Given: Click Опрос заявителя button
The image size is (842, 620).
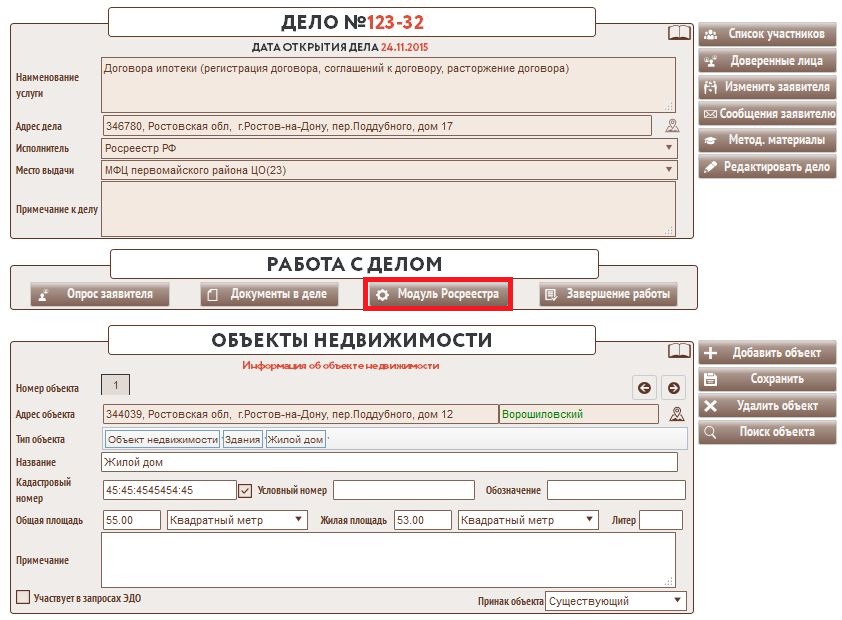Looking at the screenshot, I should point(99,295).
